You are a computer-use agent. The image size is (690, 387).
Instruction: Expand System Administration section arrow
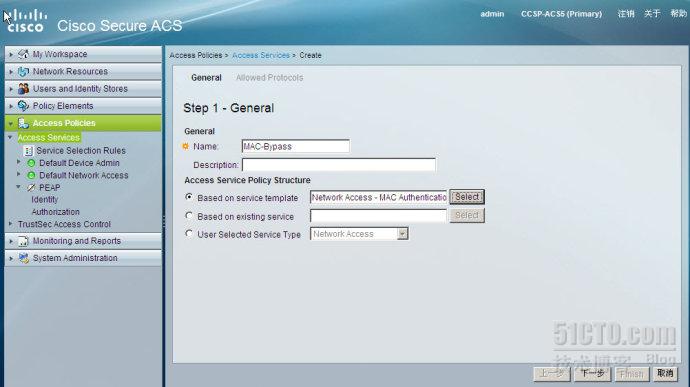point(11,258)
